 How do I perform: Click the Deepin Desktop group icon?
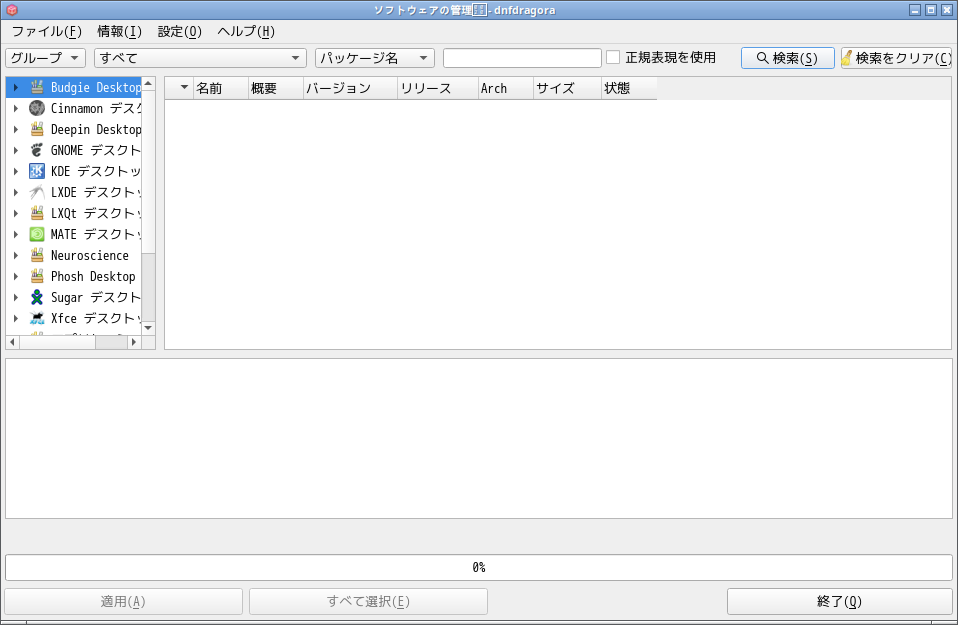click(37, 130)
